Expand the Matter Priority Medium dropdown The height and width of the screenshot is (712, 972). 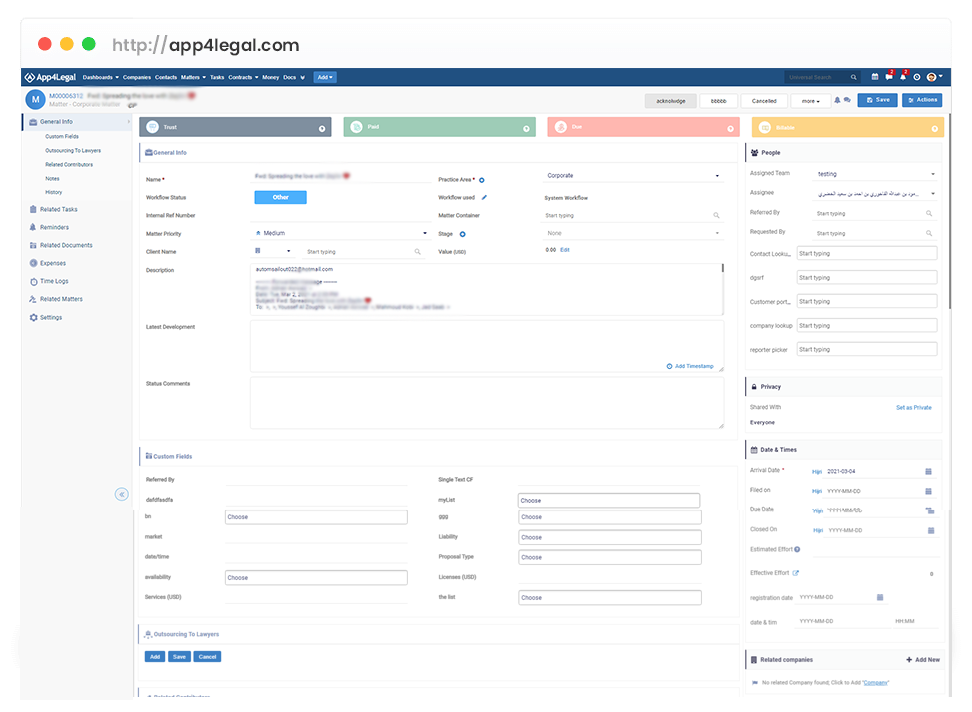(340, 233)
